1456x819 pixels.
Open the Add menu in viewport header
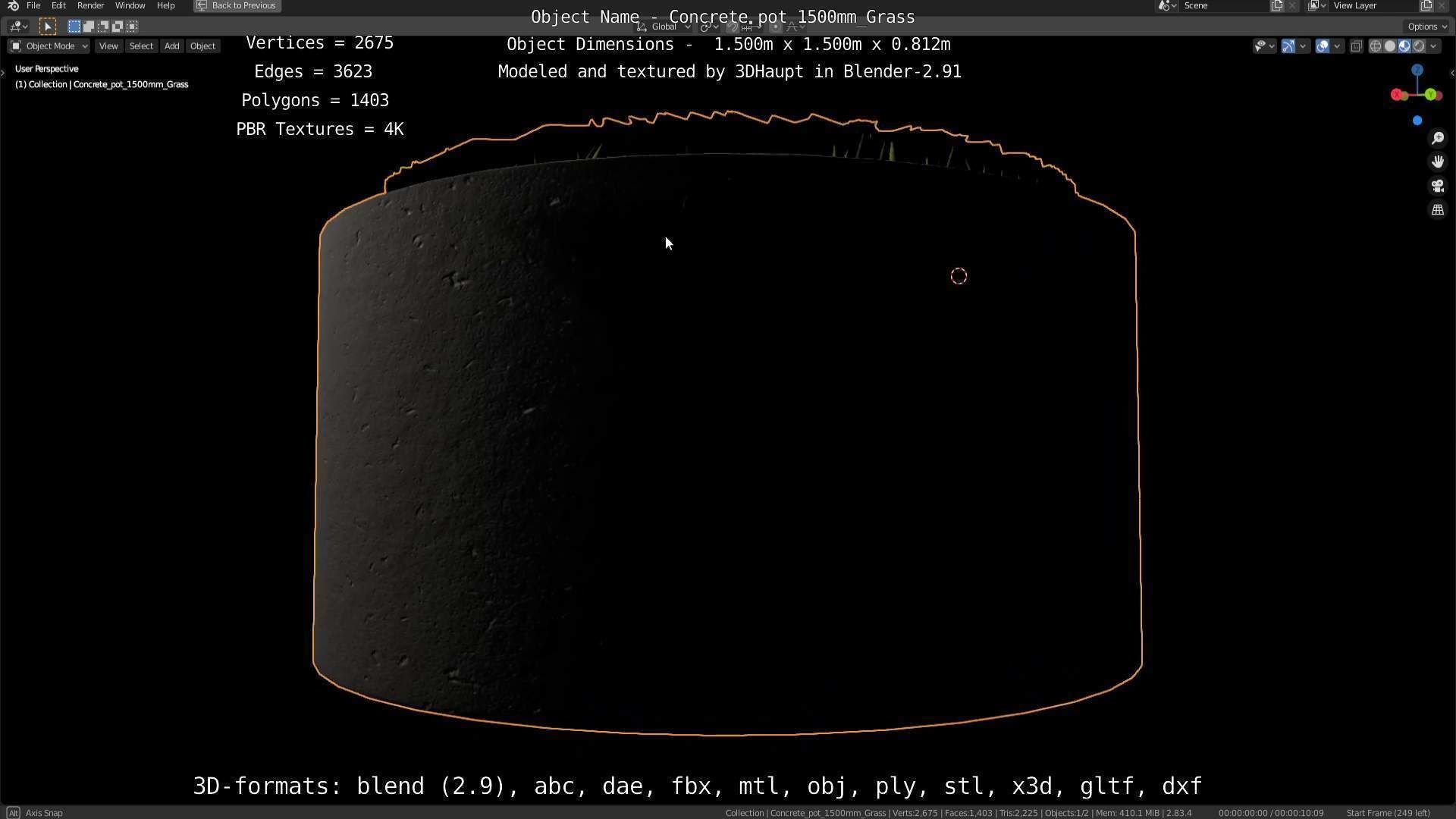[171, 46]
